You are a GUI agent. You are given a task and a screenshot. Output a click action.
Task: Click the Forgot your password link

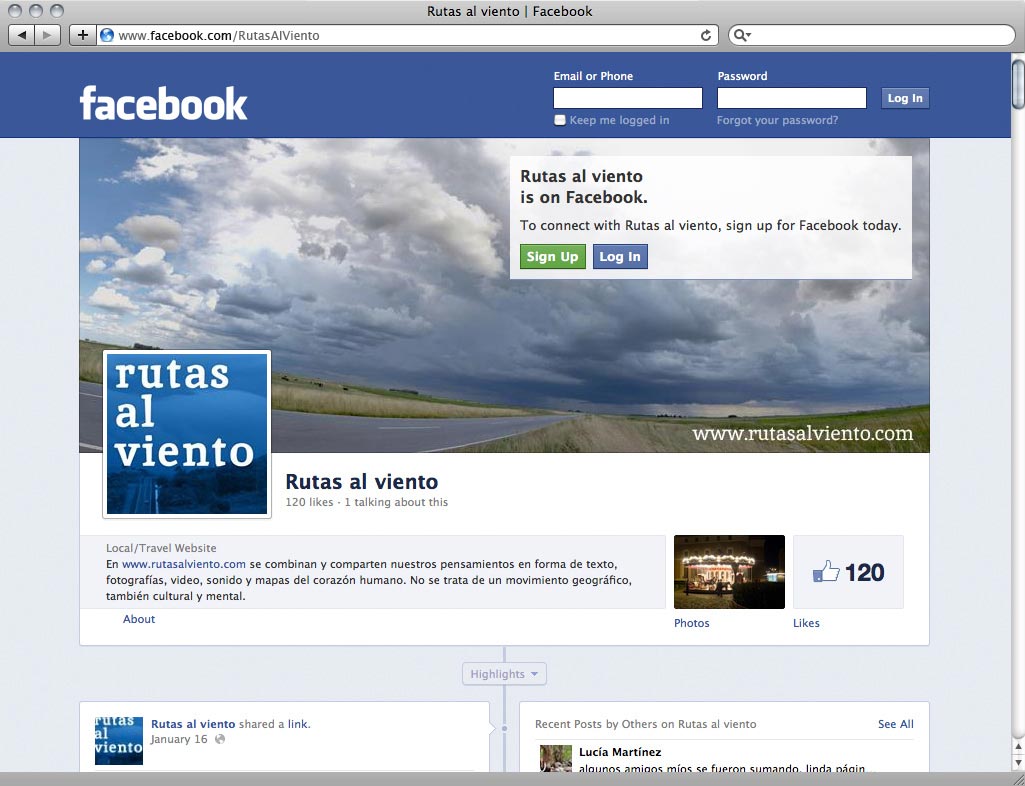pos(777,120)
